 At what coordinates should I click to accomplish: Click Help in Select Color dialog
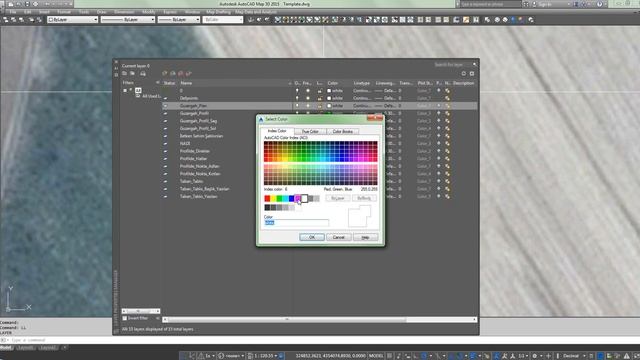365,237
